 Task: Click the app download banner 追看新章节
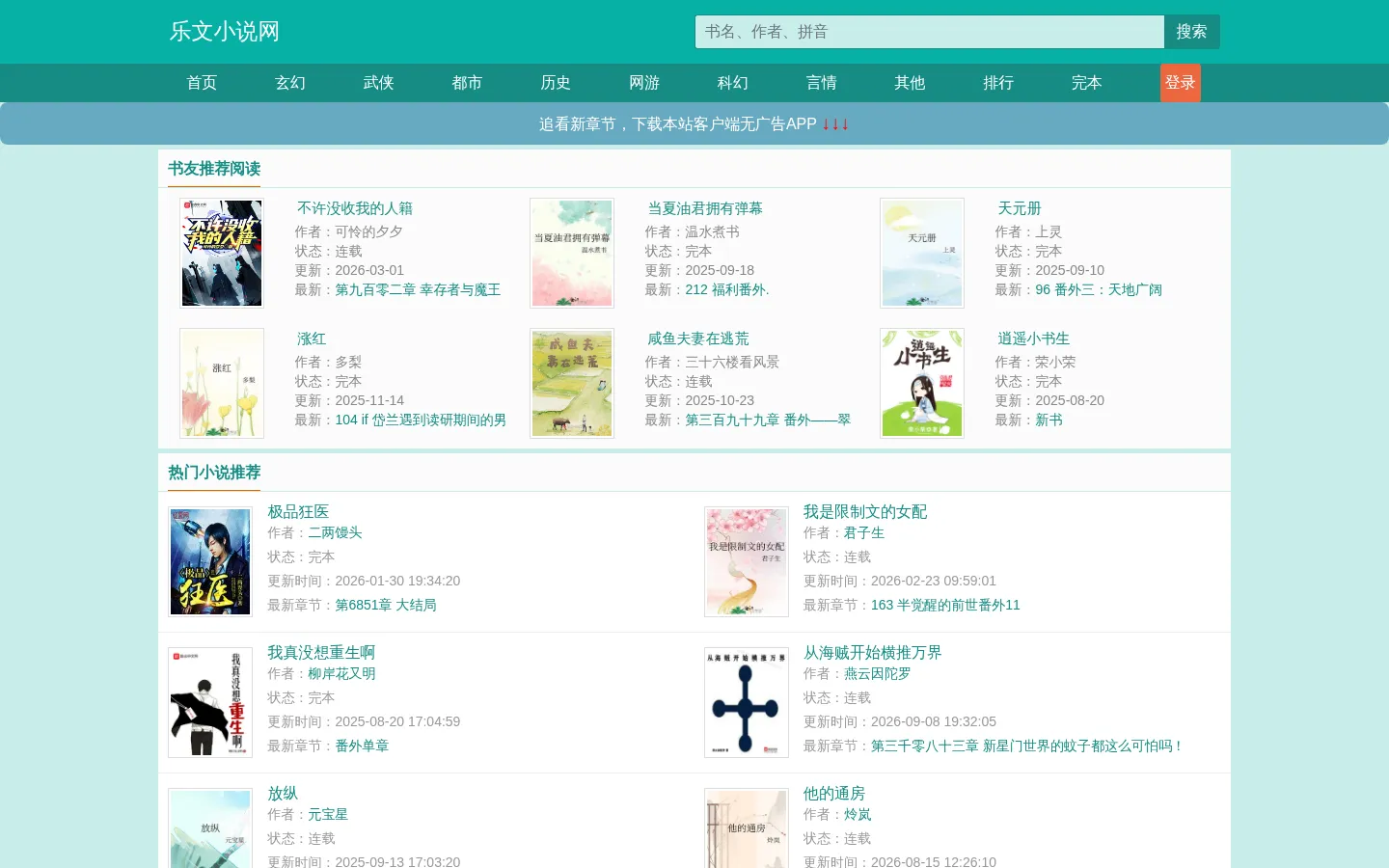[694, 124]
